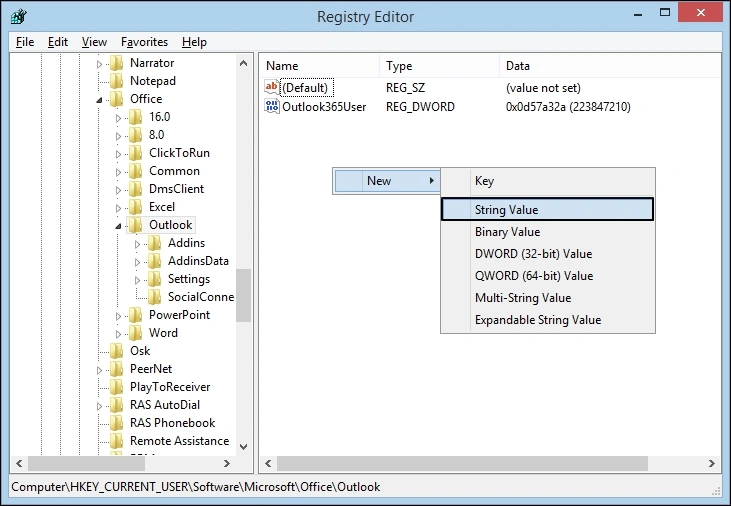Click the DmsClient folder icon

pyautogui.click(x=135, y=189)
